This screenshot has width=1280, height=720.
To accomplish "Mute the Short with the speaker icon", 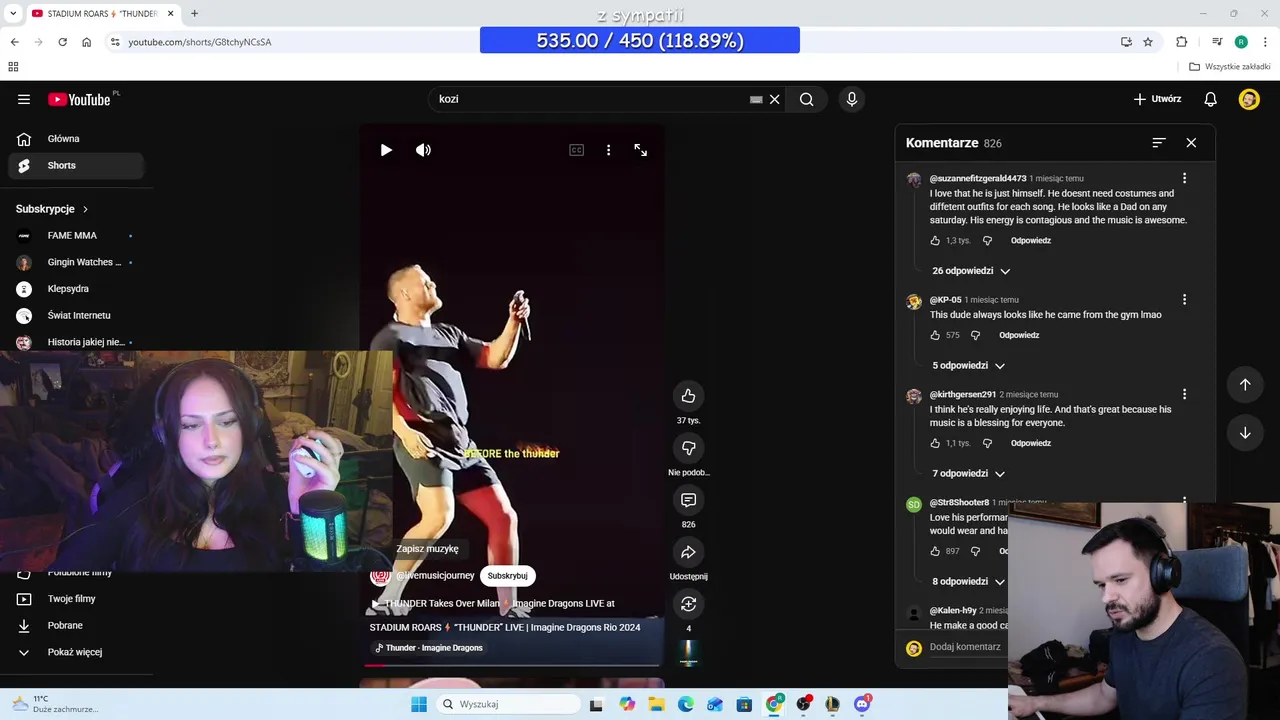I will tap(424, 150).
